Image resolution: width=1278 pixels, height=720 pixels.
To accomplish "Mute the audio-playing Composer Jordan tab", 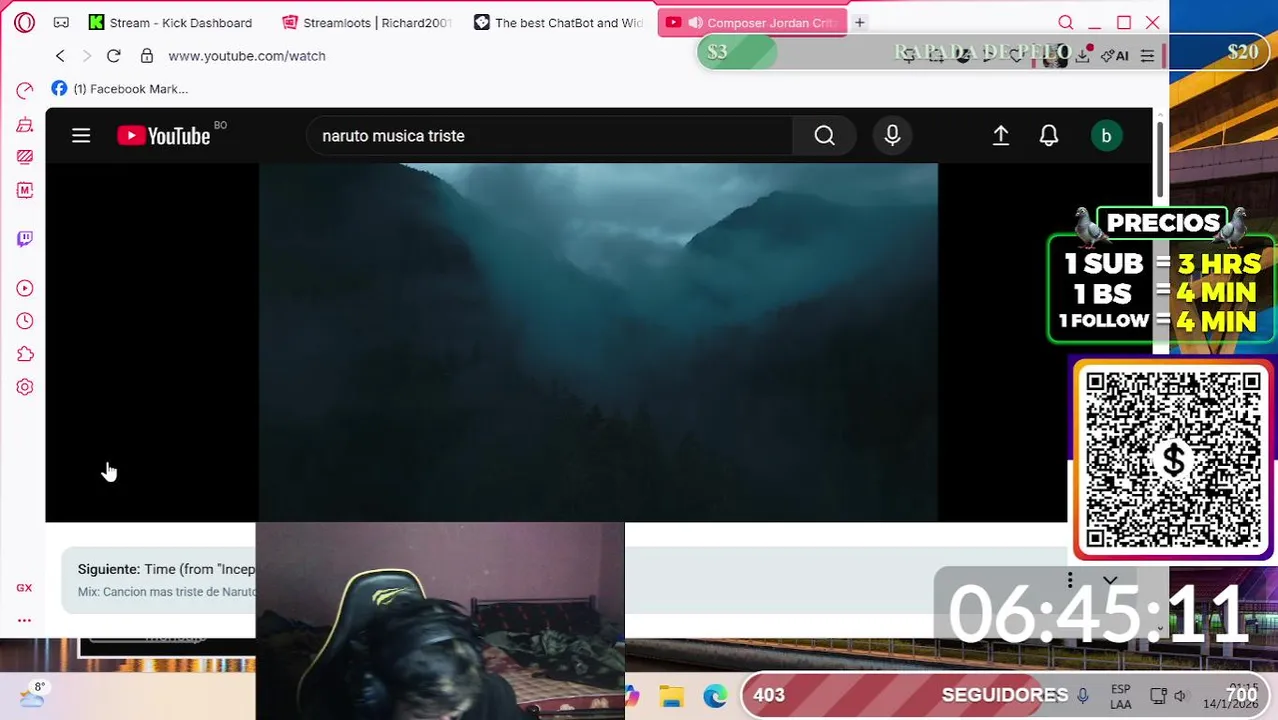I will pos(695,23).
